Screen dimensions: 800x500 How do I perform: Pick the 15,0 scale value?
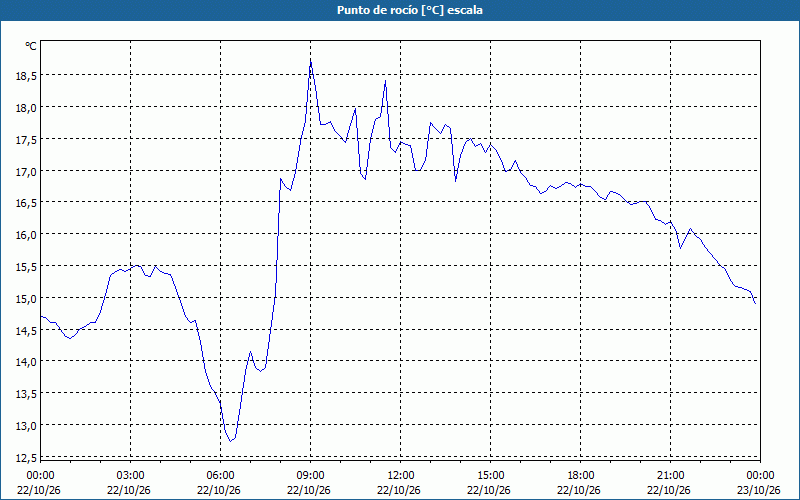pos(26,298)
